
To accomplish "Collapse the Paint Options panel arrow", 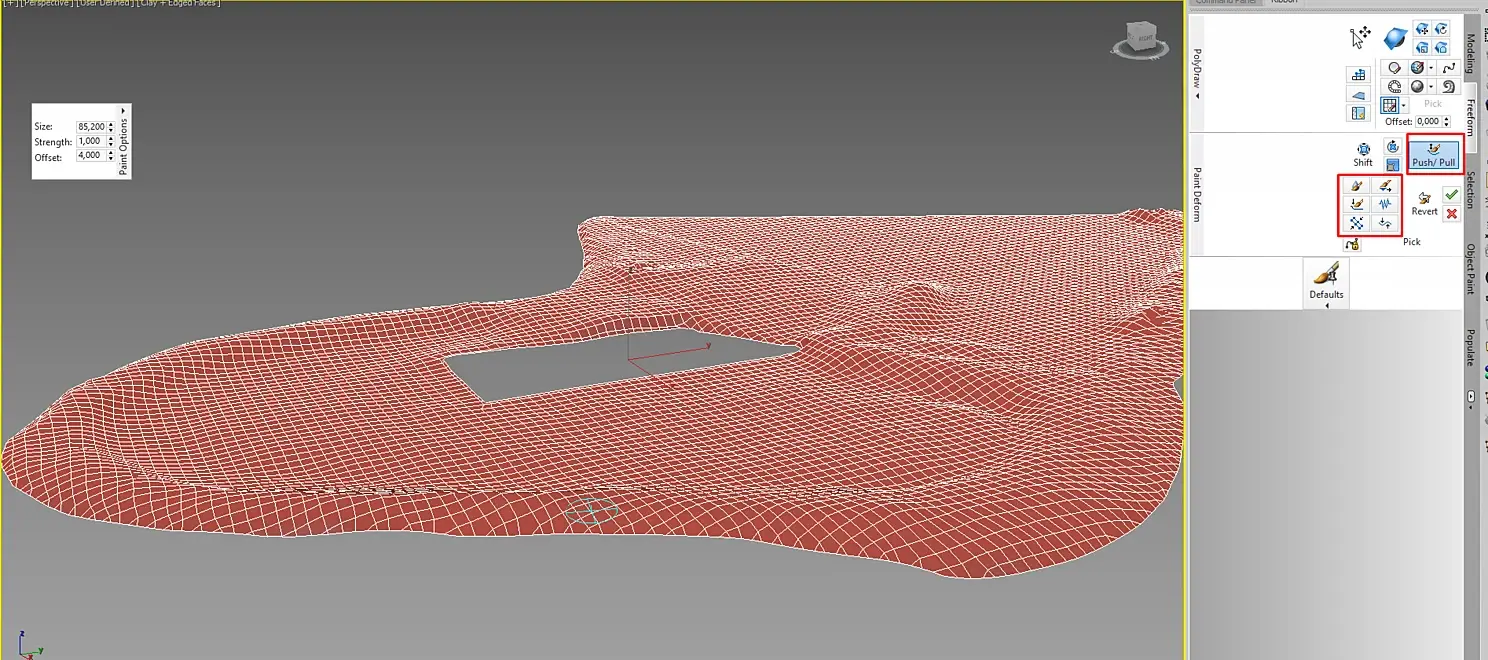I will click(x=124, y=109).
